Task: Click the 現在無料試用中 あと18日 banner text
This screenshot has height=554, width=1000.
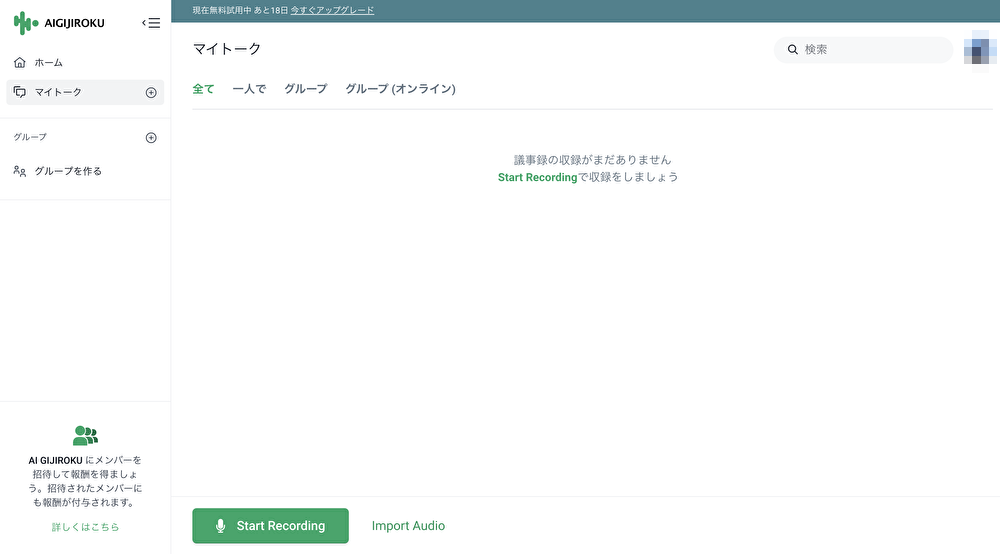Action: click(240, 10)
